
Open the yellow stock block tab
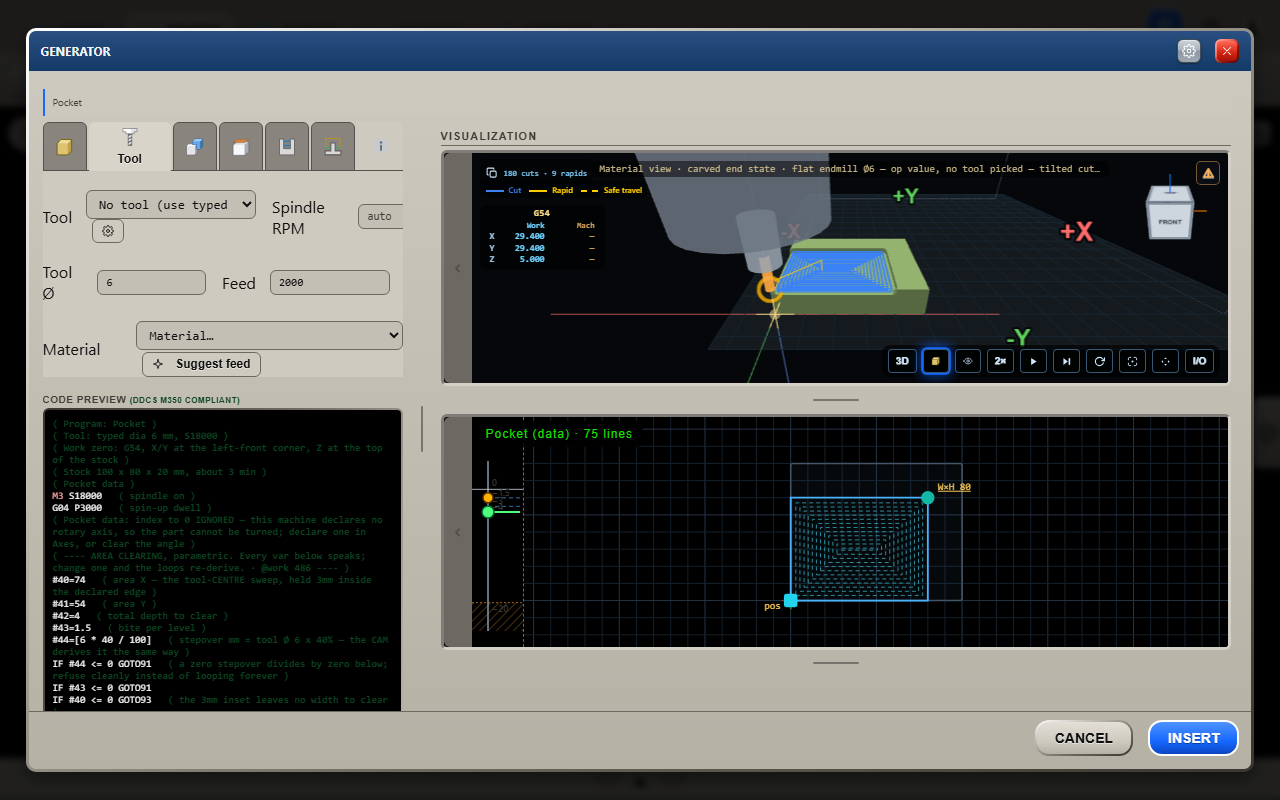pyautogui.click(x=65, y=147)
